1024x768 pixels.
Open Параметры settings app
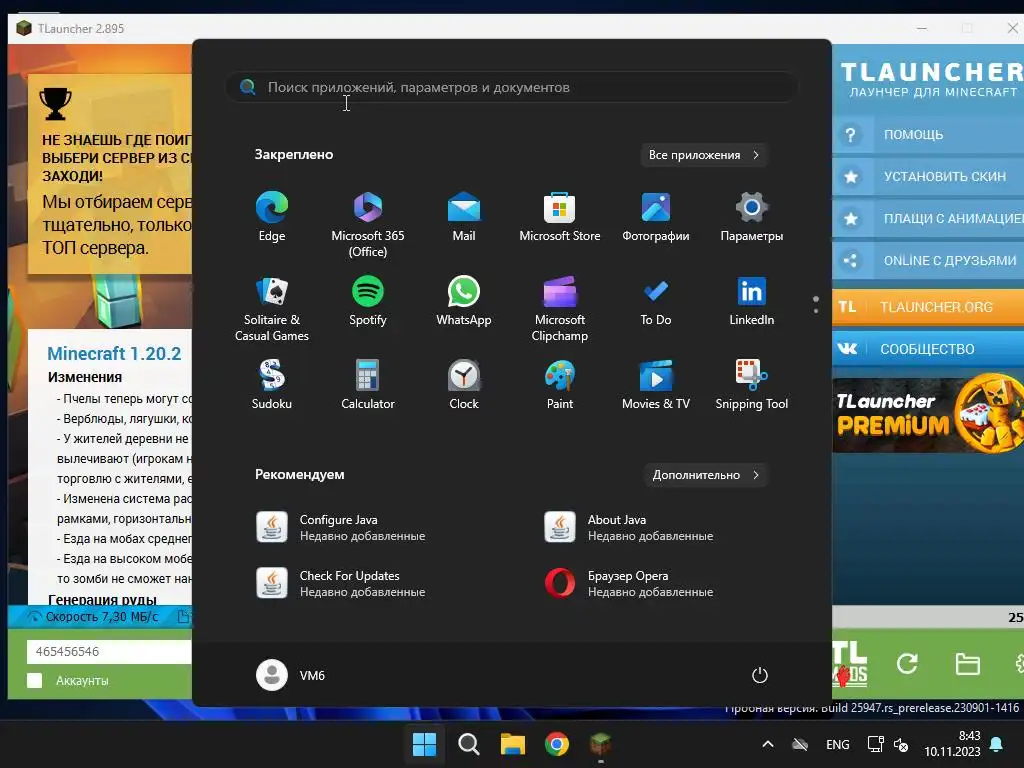pos(752,217)
